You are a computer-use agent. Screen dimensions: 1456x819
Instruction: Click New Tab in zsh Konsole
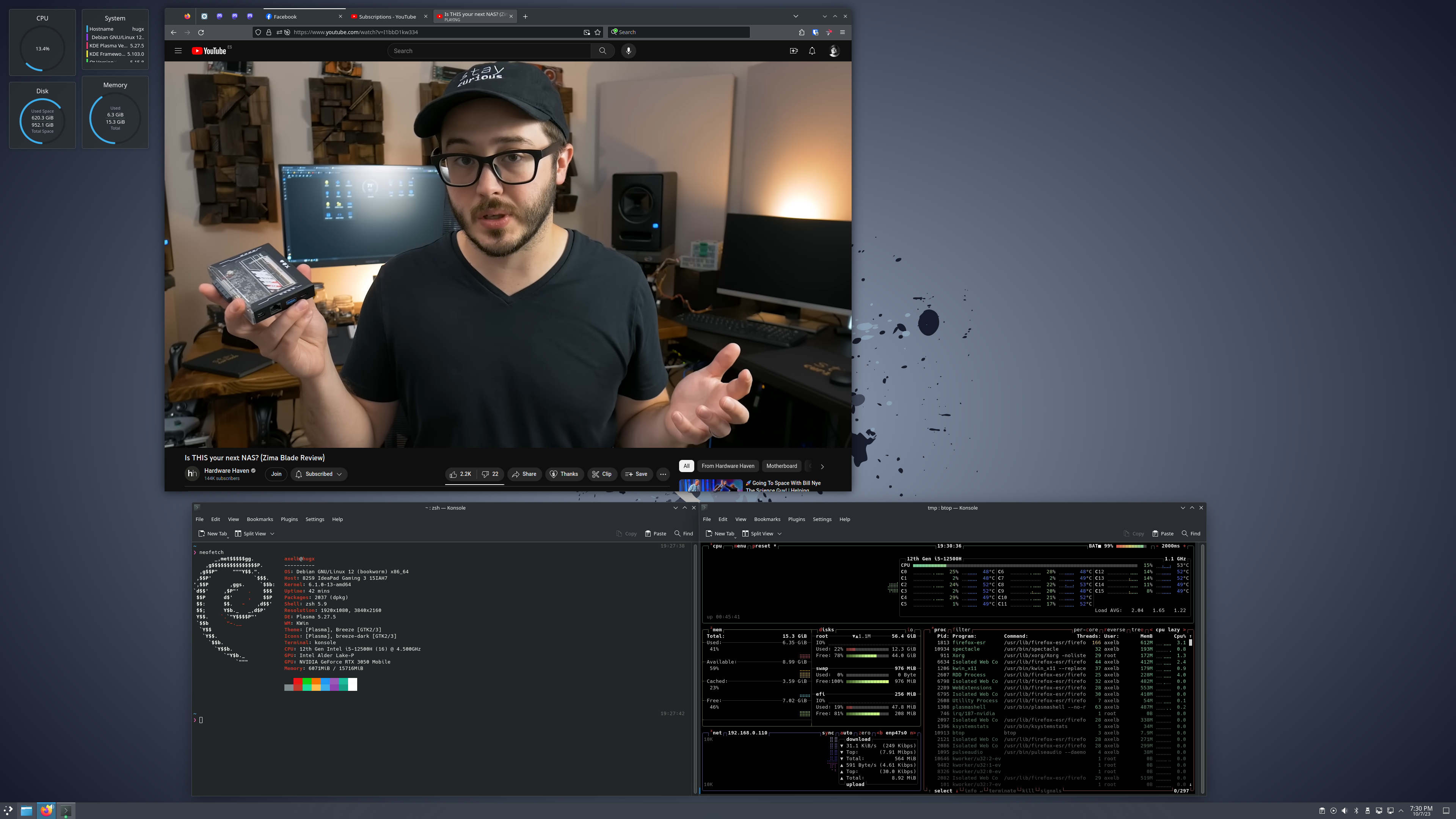pyautogui.click(x=212, y=533)
